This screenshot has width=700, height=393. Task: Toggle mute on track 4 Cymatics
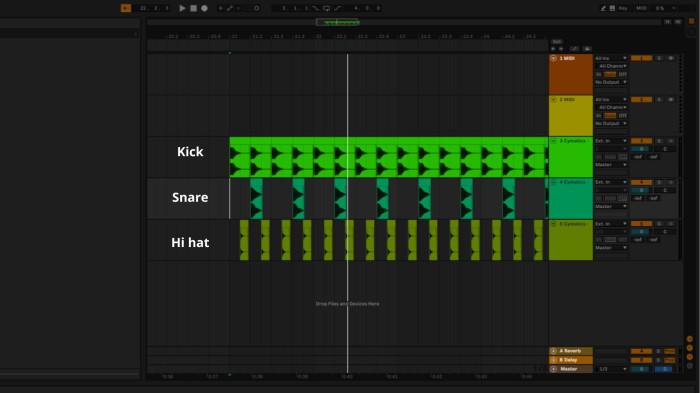tap(671, 182)
